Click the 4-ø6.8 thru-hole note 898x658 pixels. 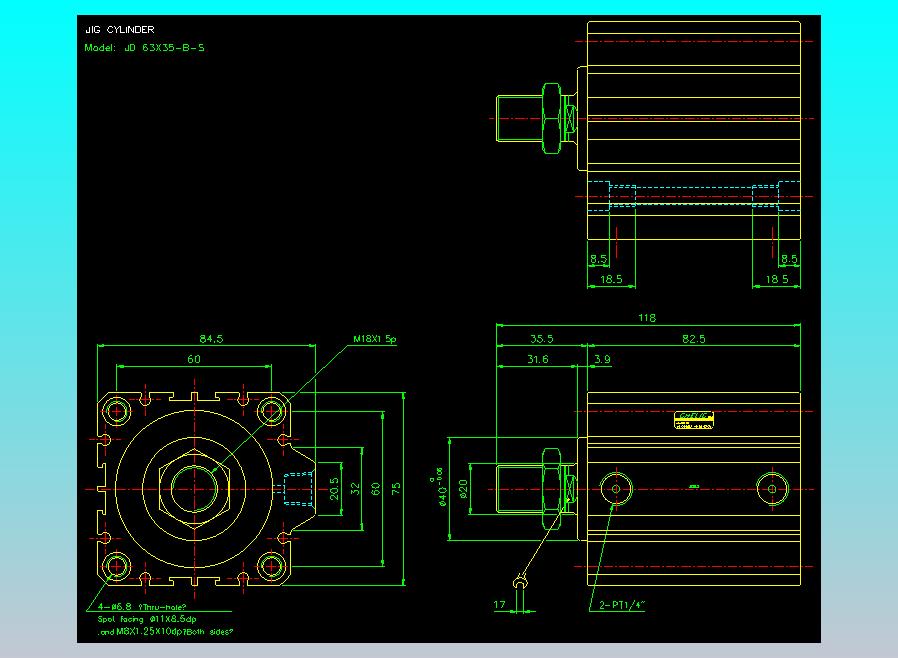click(x=141, y=606)
